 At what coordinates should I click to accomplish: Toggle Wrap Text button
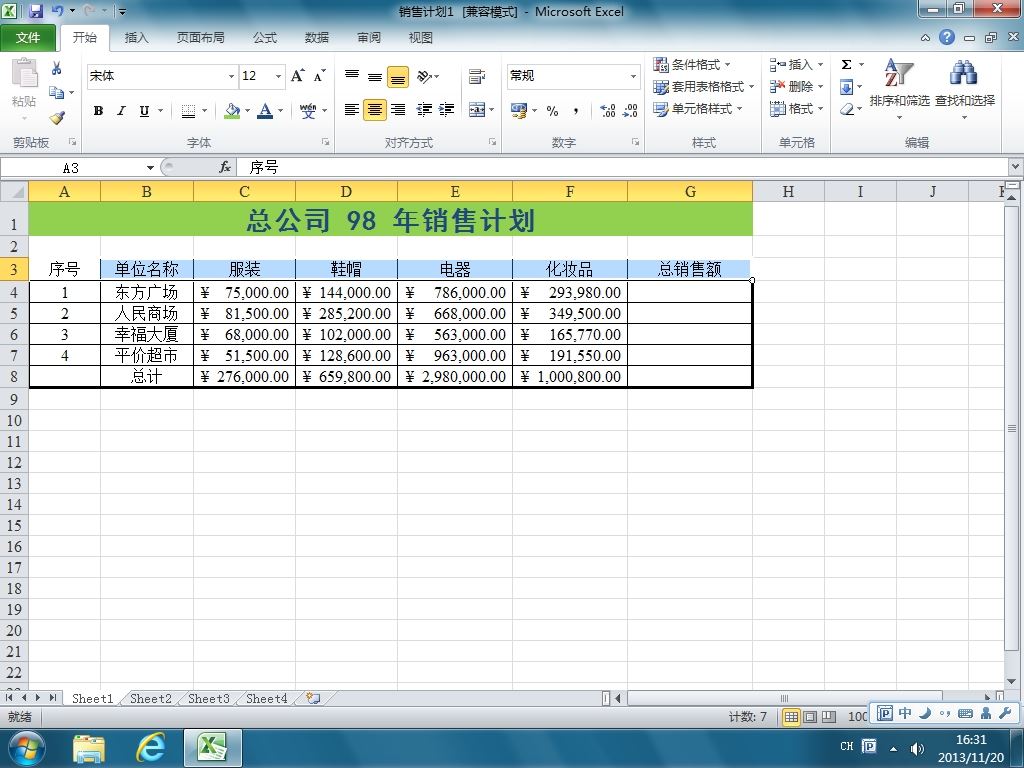(477, 76)
